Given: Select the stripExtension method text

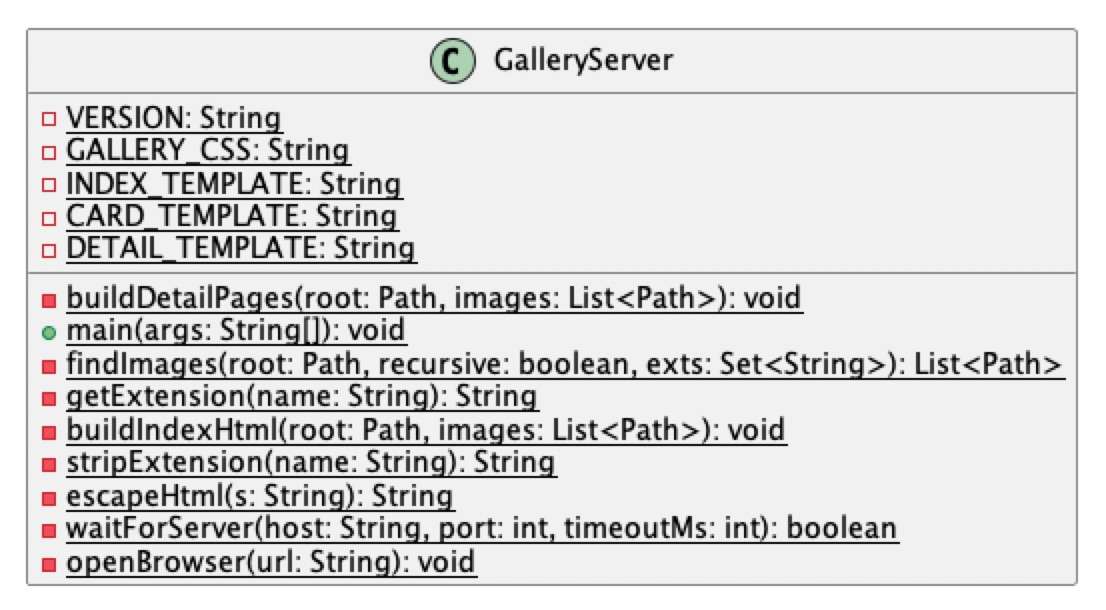Looking at the screenshot, I should pyautogui.click(x=310, y=463).
